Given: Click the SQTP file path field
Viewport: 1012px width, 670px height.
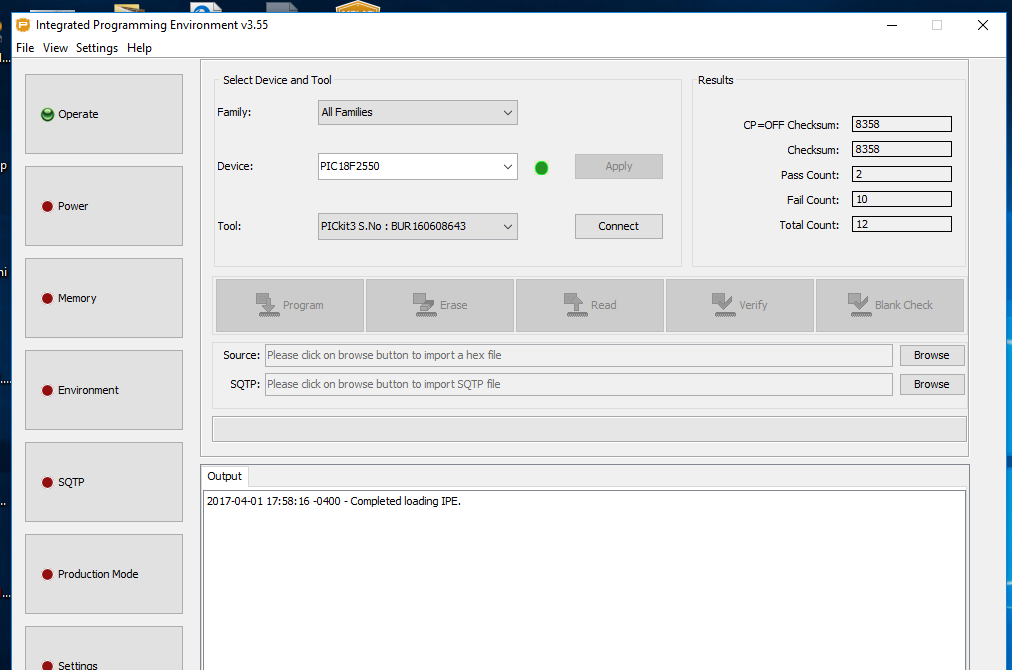Looking at the screenshot, I should (x=579, y=385).
